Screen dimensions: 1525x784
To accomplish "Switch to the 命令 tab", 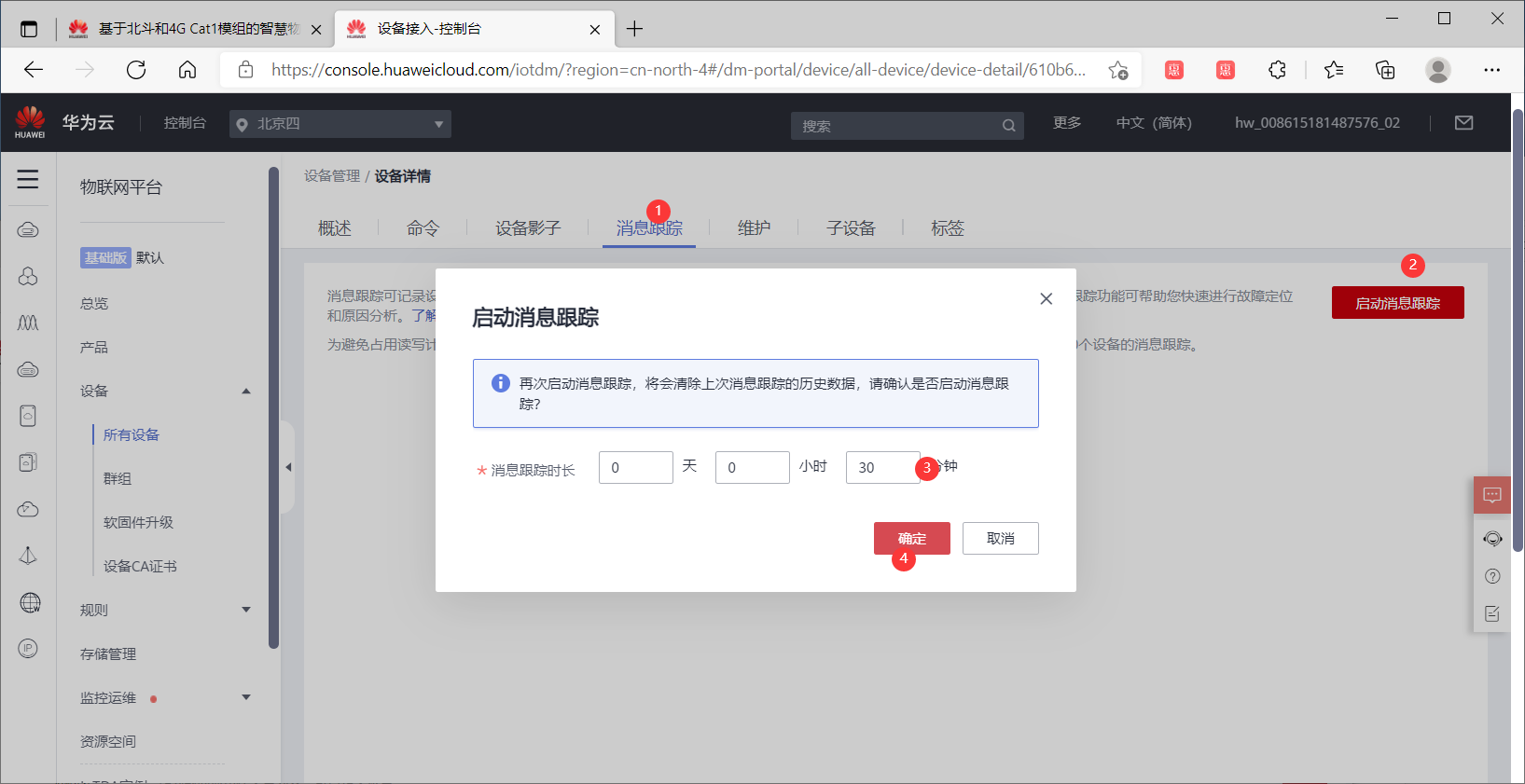I will click(423, 228).
